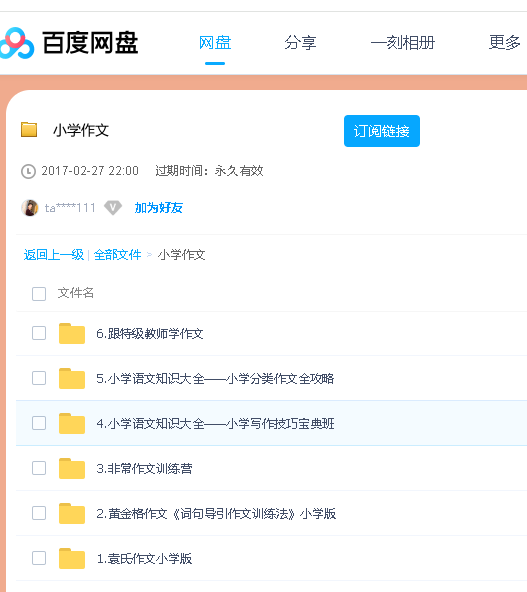The height and width of the screenshot is (592, 527).
Task: Click the 百度网盘 title text
Action: coord(90,43)
